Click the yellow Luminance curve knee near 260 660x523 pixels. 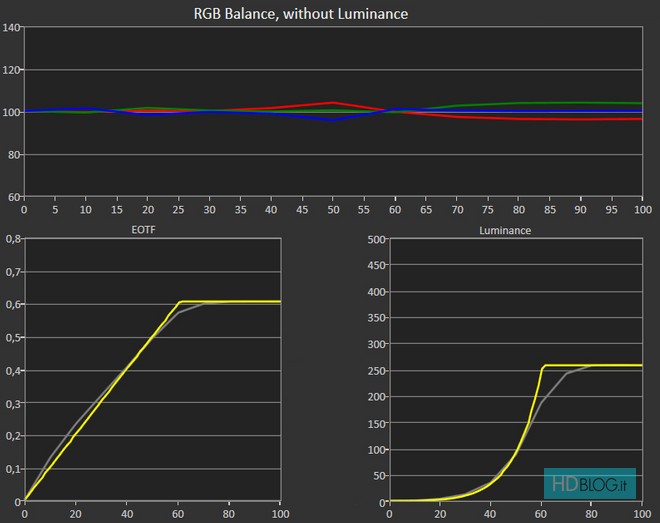click(545, 366)
